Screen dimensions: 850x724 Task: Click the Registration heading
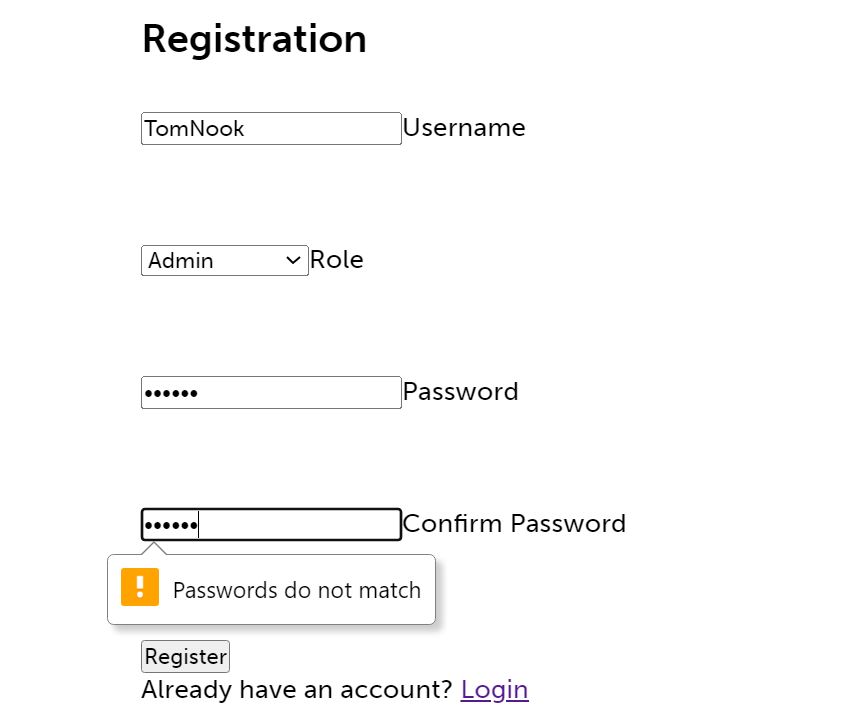(x=254, y=39)
